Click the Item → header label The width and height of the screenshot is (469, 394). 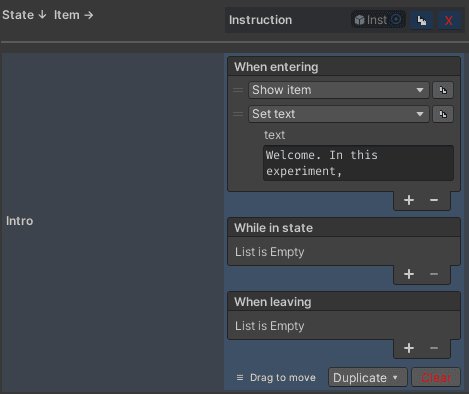tap(74, 15)
